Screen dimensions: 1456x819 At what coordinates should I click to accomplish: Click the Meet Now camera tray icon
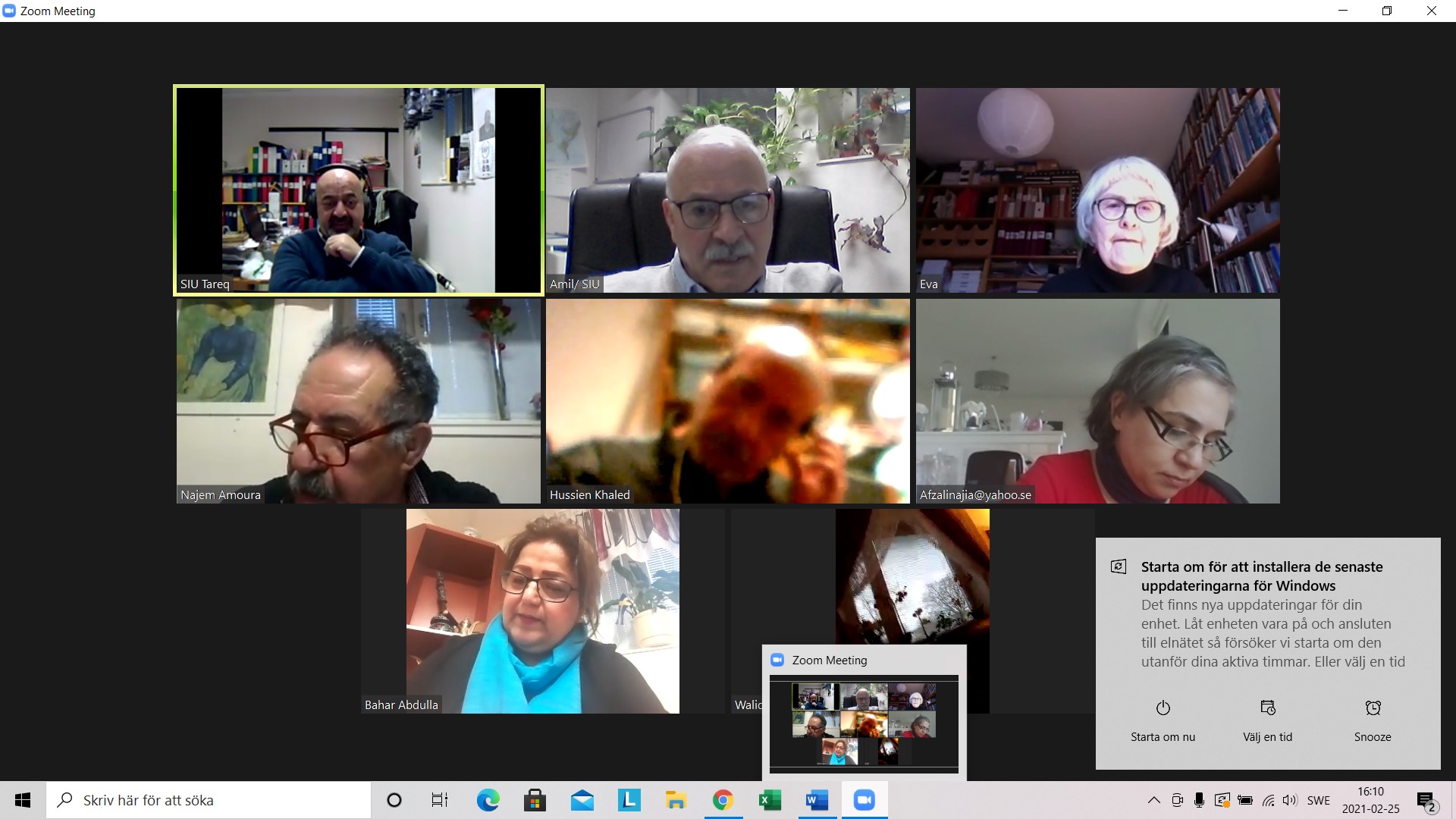[1177, 800]
